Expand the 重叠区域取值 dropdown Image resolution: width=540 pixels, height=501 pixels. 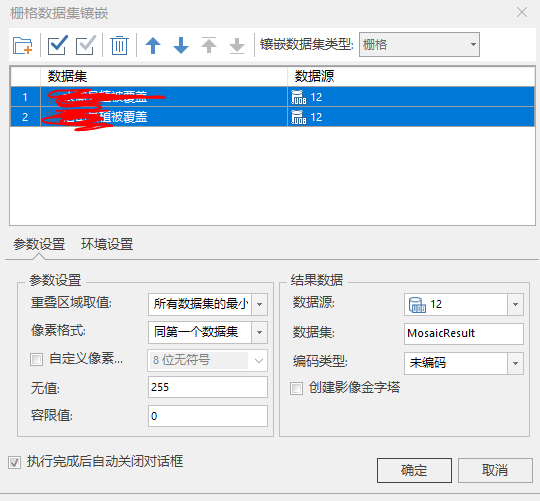coord(208,304)
